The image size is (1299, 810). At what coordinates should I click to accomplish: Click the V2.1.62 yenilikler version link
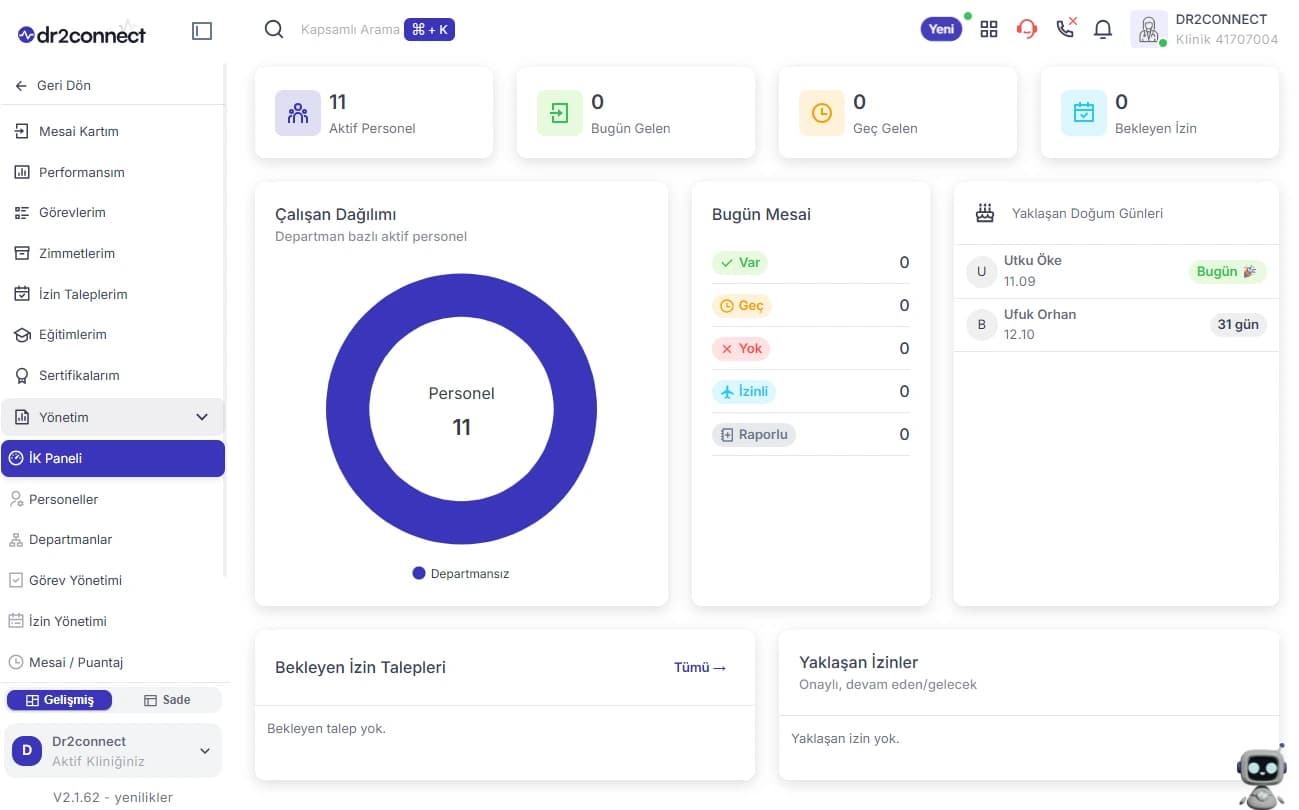(113, 797)
